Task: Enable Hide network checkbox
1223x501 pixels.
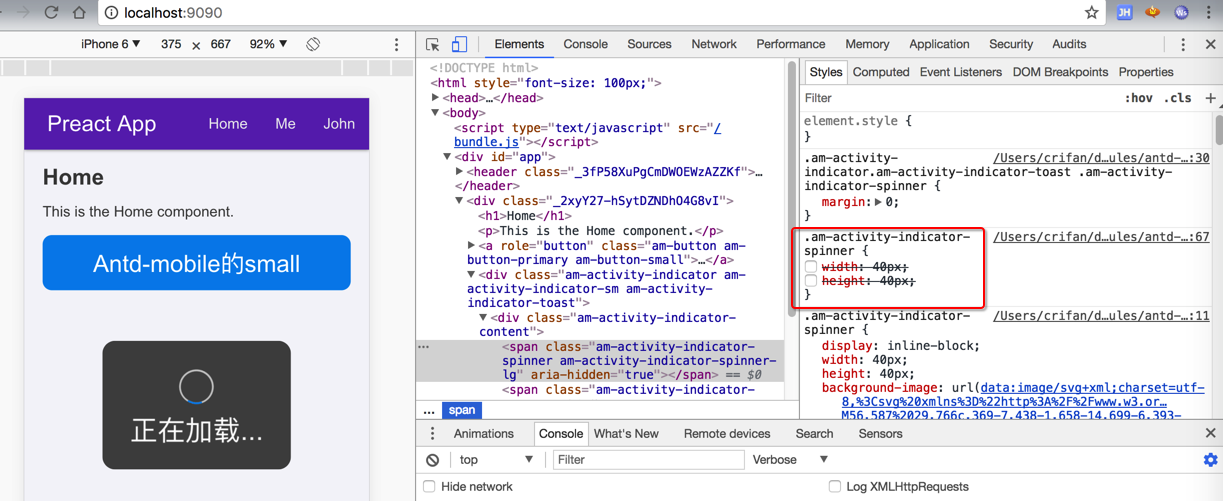Action: [x=429, y=487]
